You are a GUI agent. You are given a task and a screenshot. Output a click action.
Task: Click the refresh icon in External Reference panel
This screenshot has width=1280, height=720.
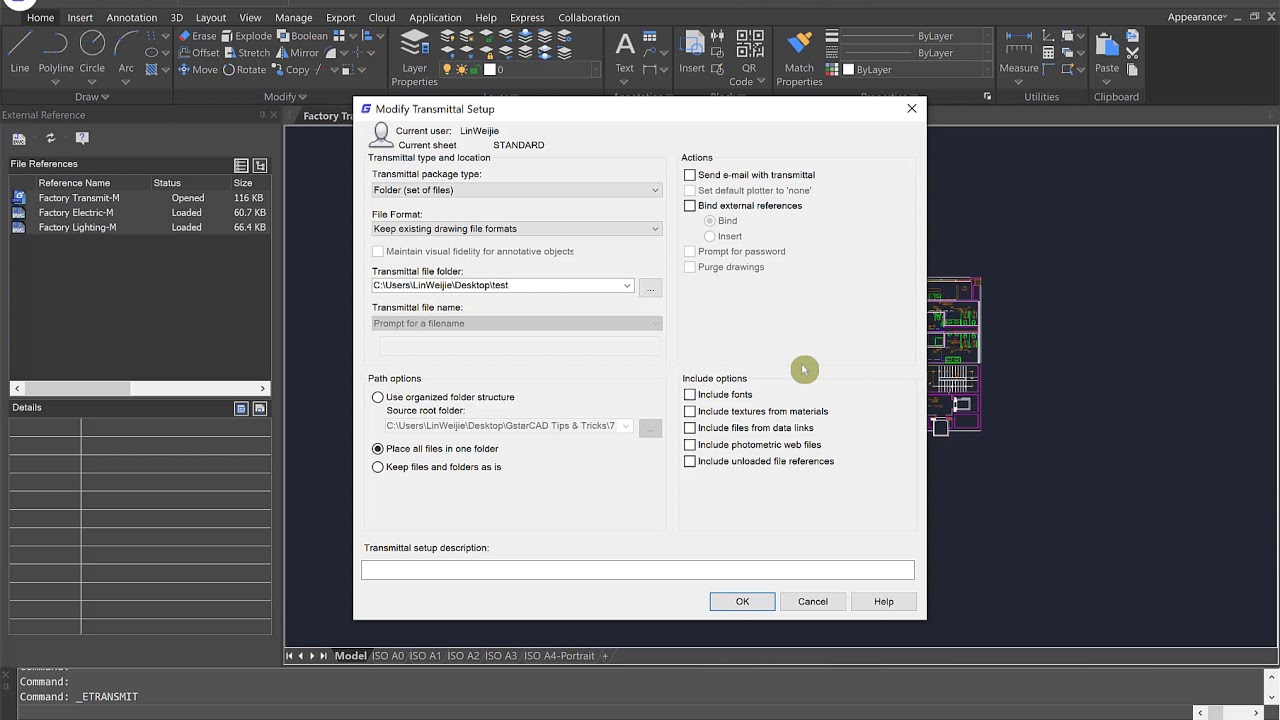pos(50,138)
